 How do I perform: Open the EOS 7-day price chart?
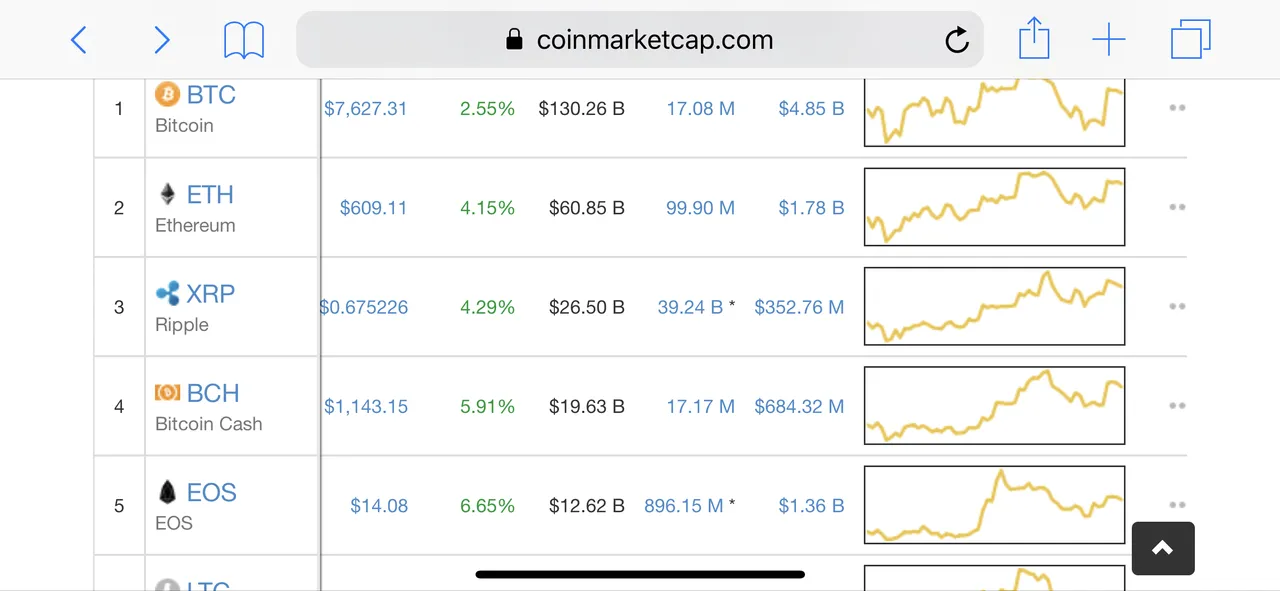[995, 505]
